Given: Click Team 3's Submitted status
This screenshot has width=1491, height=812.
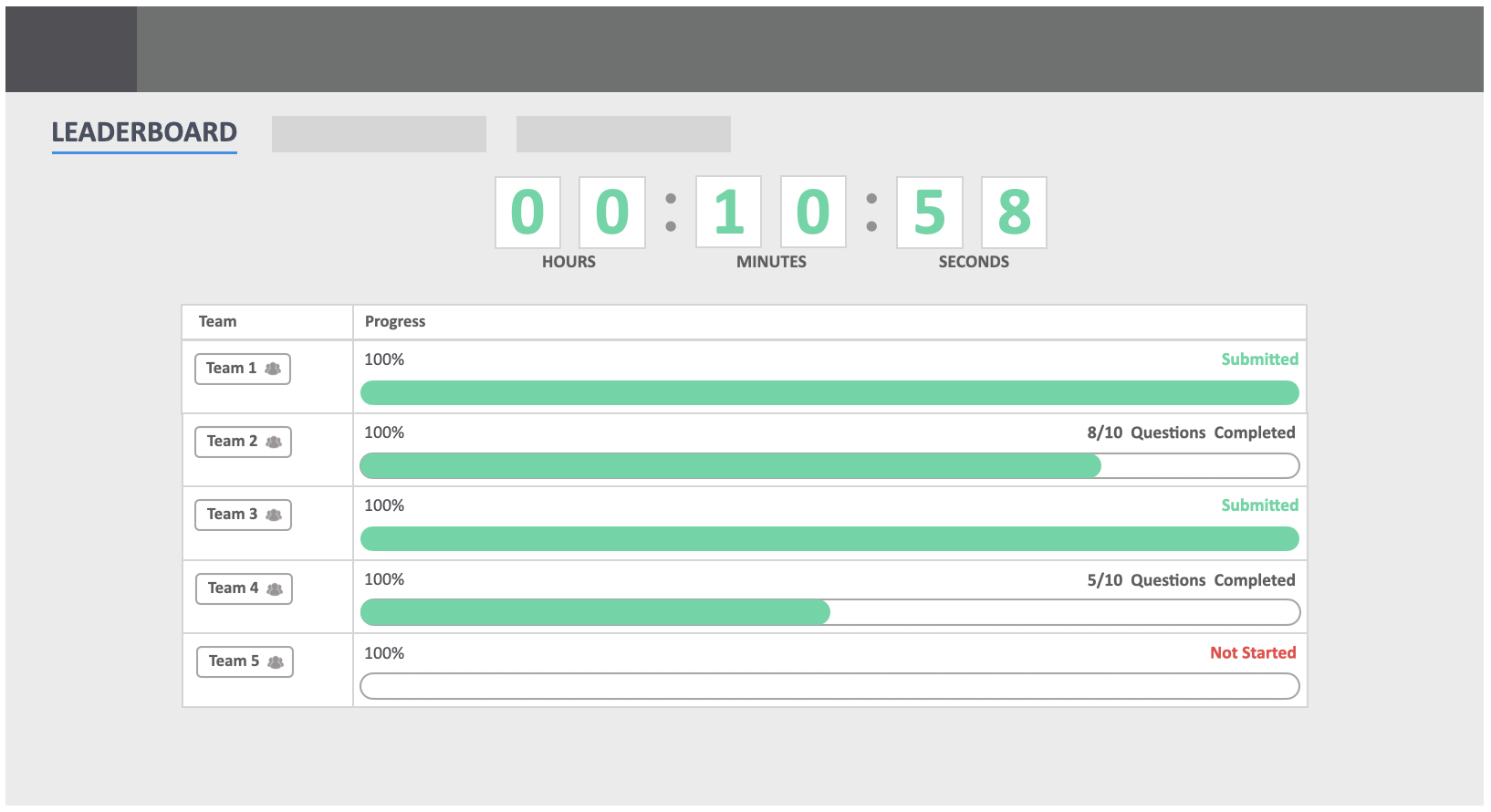Looking at the screenshot, I should coord(1260,505).
